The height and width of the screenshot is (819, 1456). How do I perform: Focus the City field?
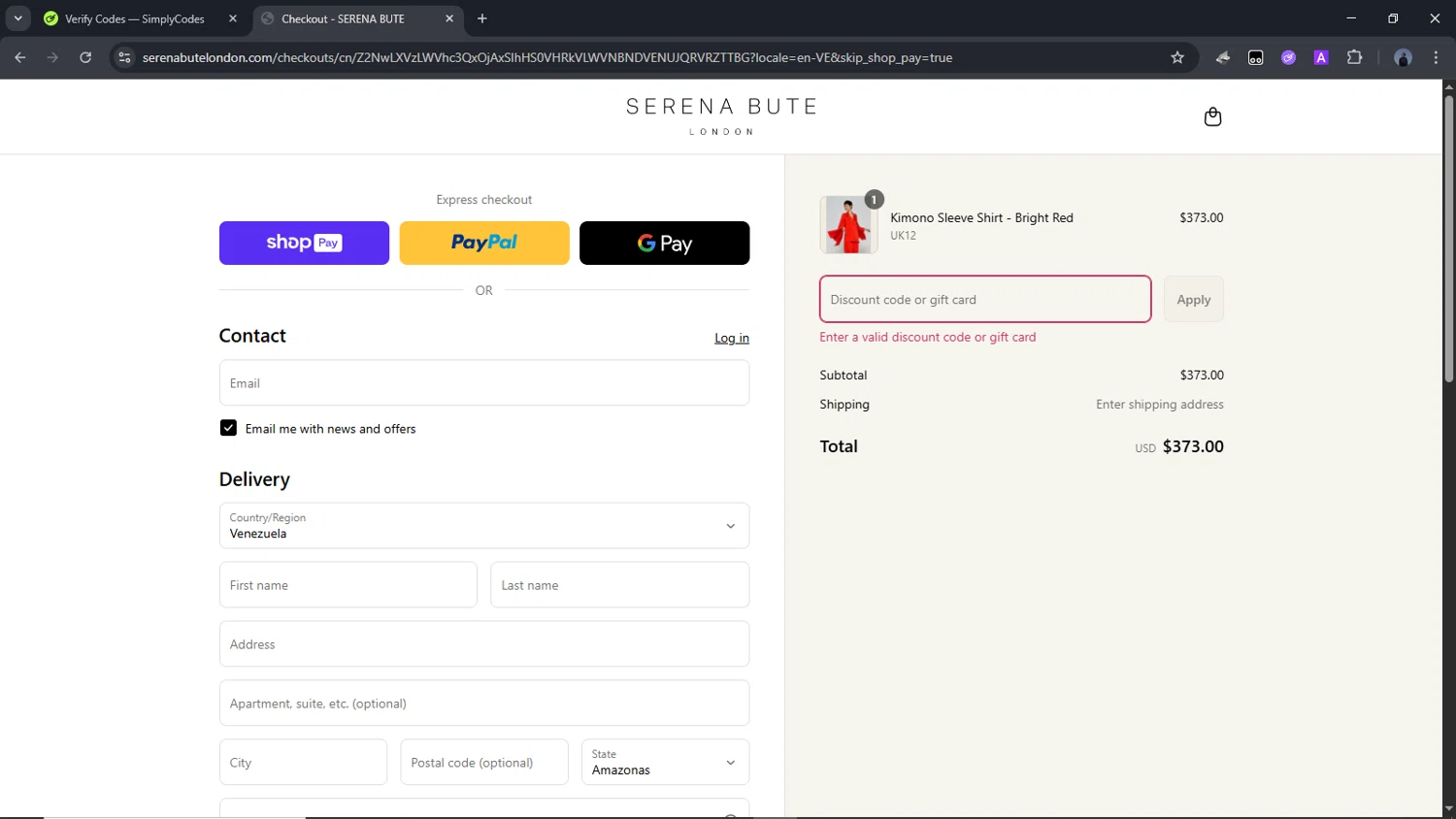303,763
